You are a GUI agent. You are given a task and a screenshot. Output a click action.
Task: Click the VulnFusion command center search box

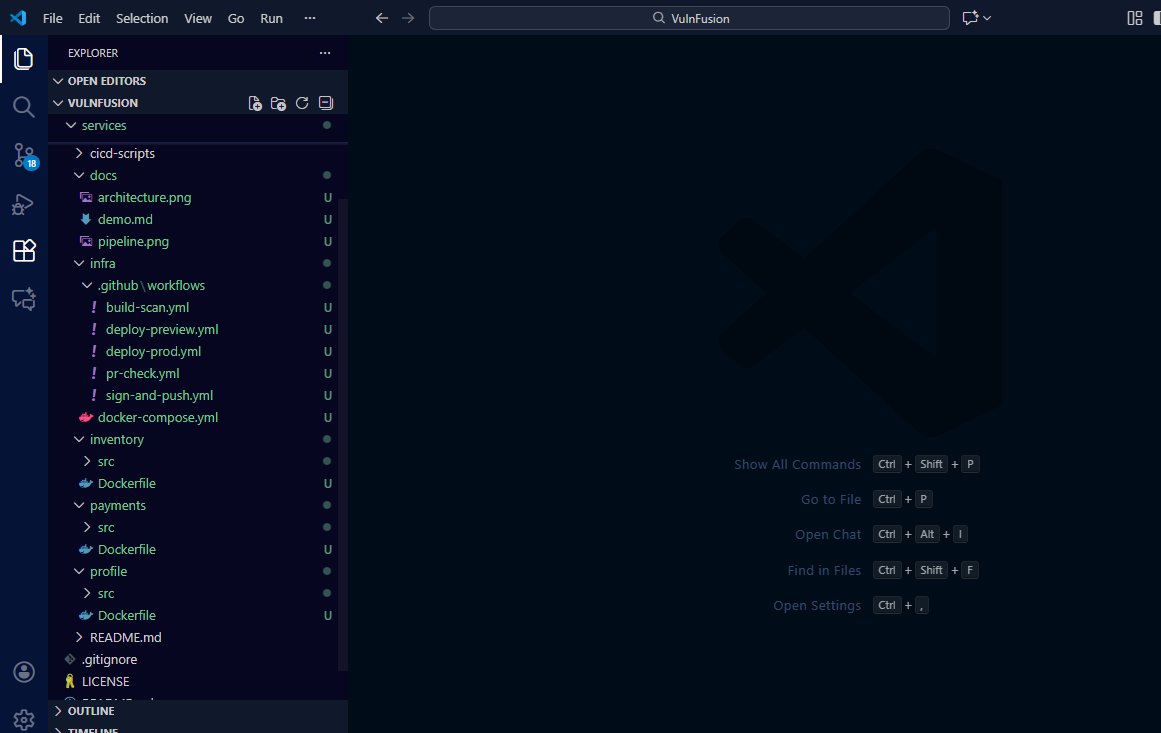pos(689,18)
